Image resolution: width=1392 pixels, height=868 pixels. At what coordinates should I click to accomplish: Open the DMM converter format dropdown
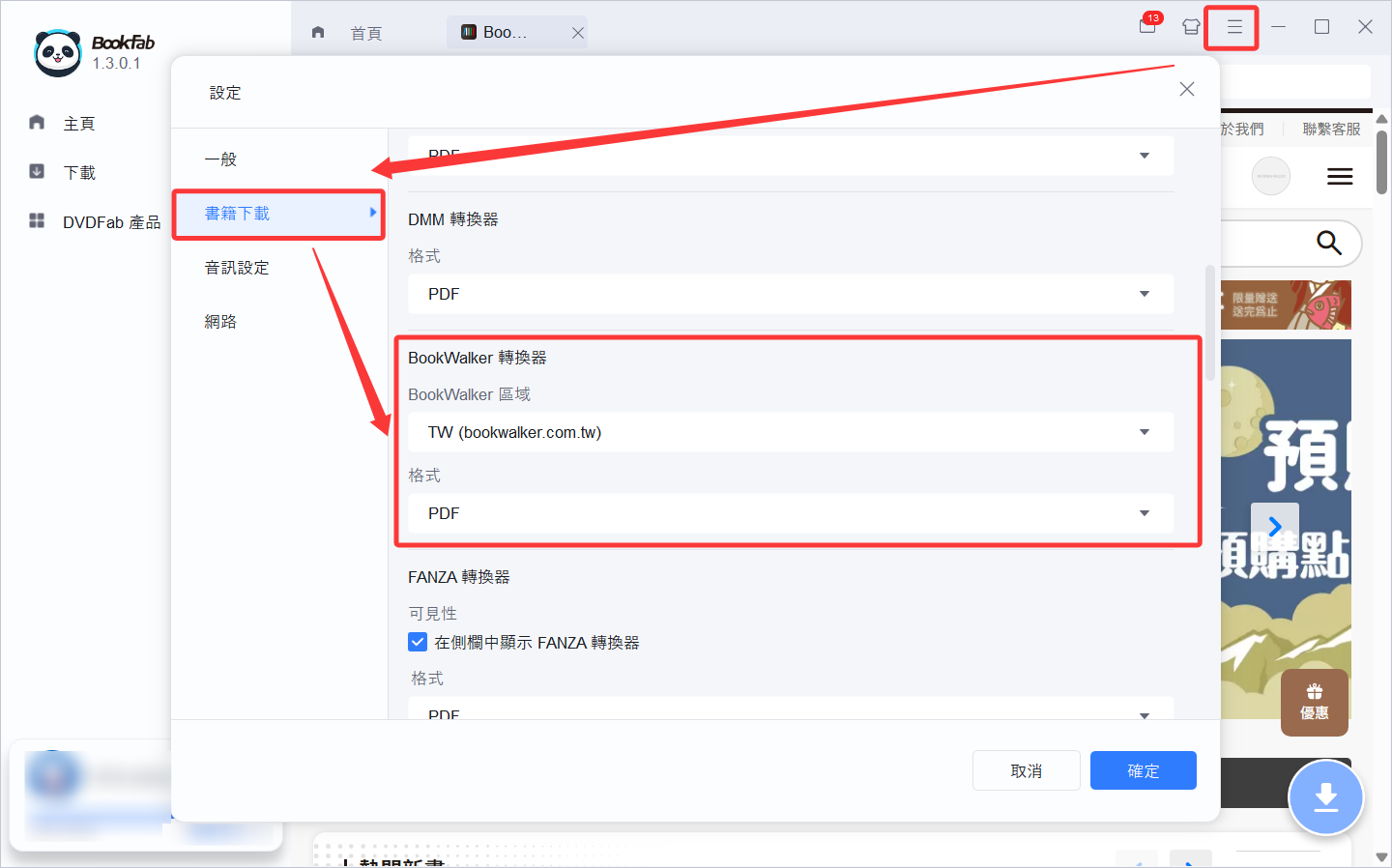click(791, 294)
